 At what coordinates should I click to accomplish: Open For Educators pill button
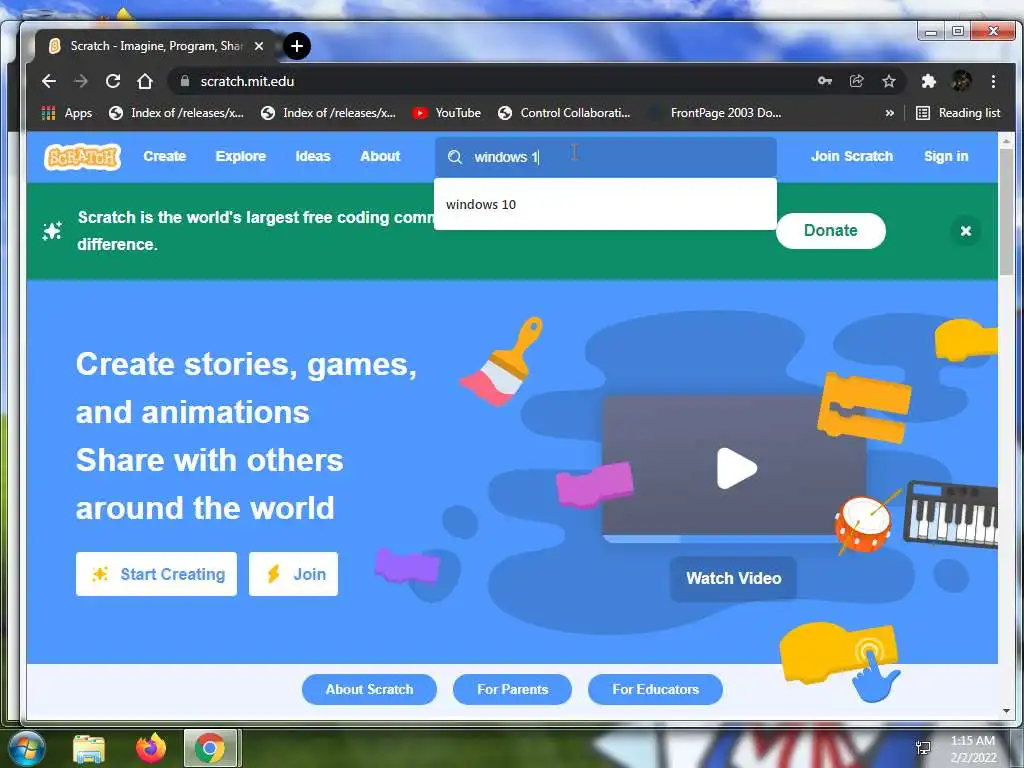[655, 690]
